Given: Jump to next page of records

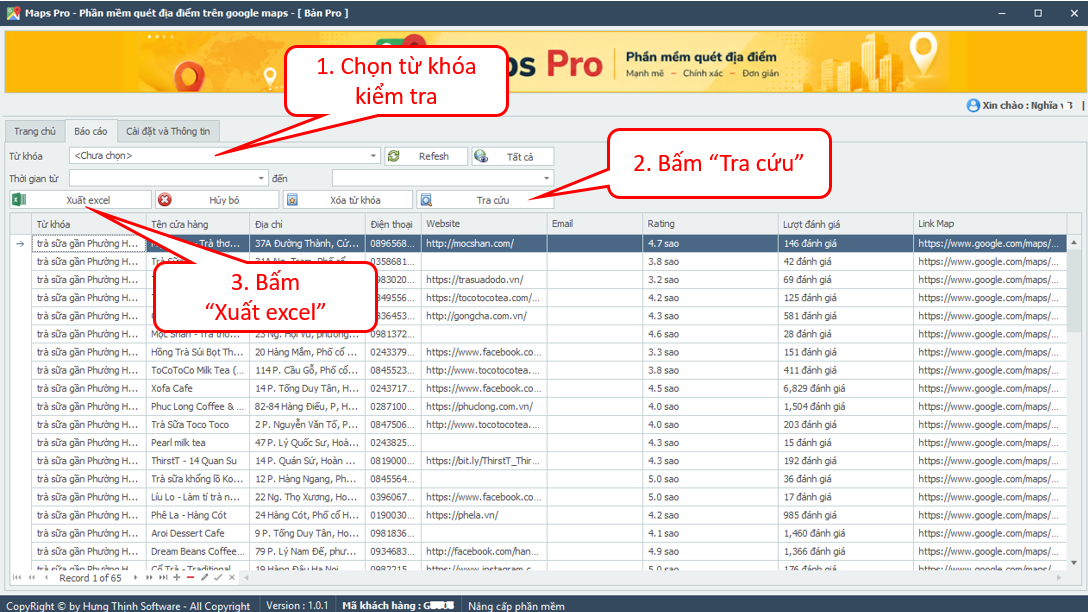Looking at the screenshot, I should pyautogui.click(x=149, y=577).
